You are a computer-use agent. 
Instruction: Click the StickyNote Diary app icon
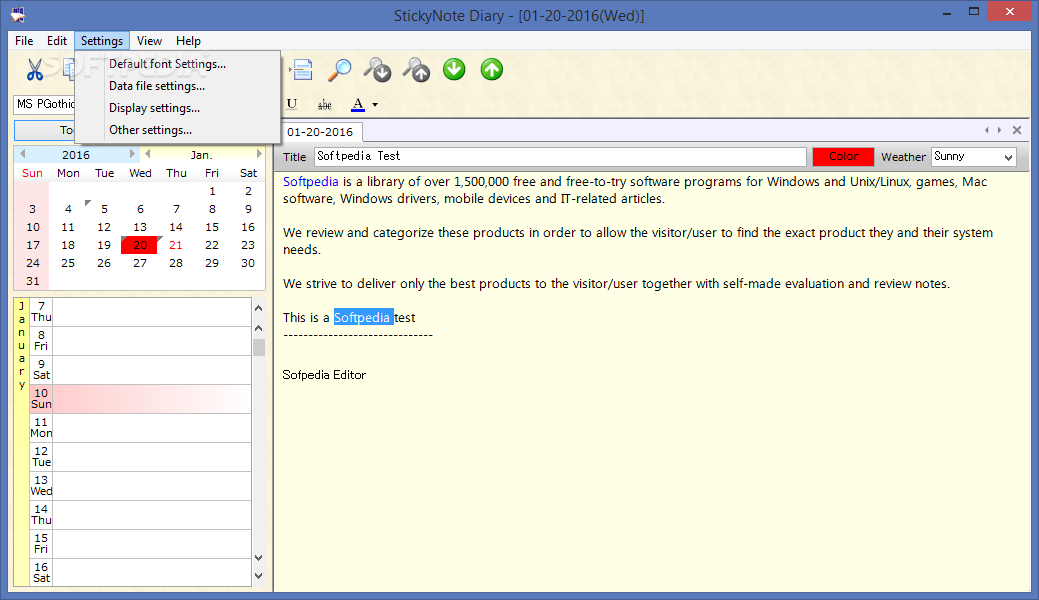[x=18, y=14]
